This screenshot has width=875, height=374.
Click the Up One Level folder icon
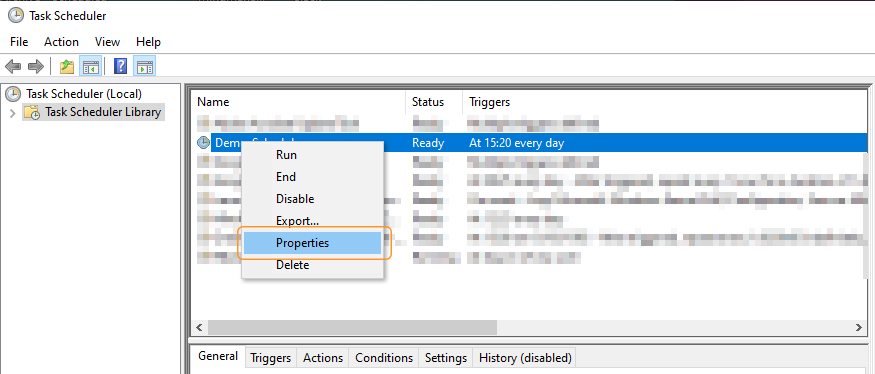67,67
